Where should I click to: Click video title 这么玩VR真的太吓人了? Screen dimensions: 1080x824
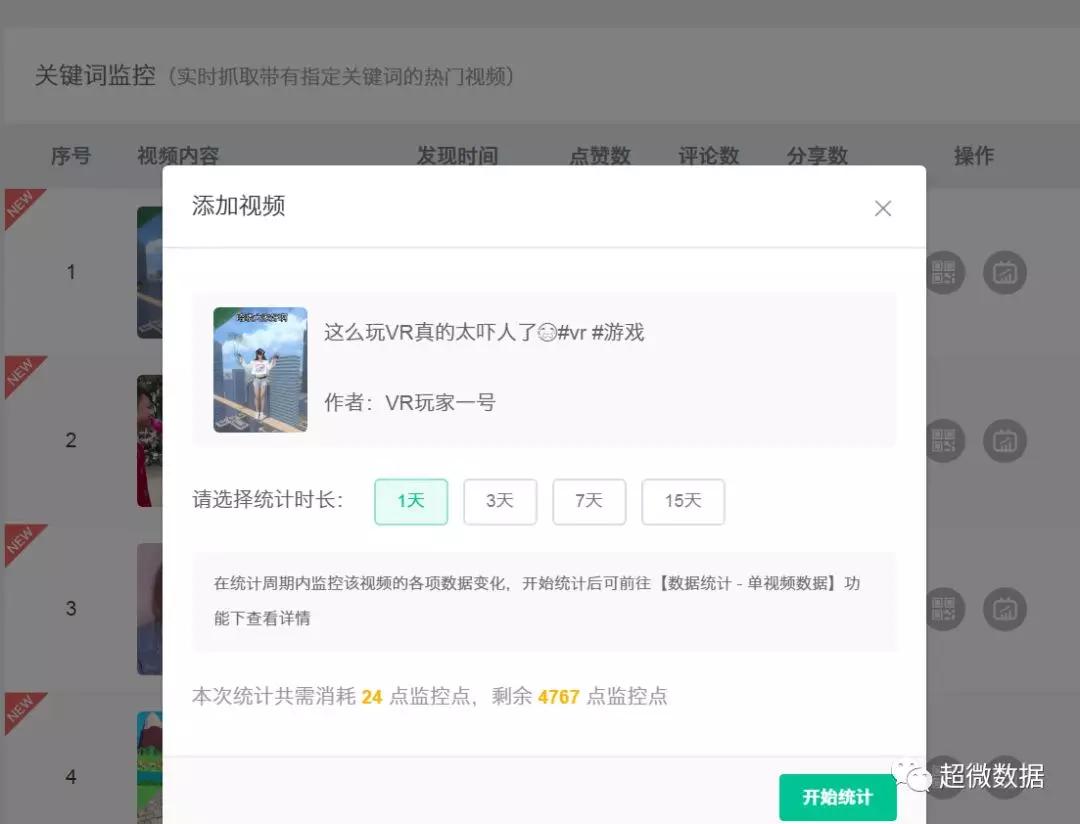pos(484,332)
